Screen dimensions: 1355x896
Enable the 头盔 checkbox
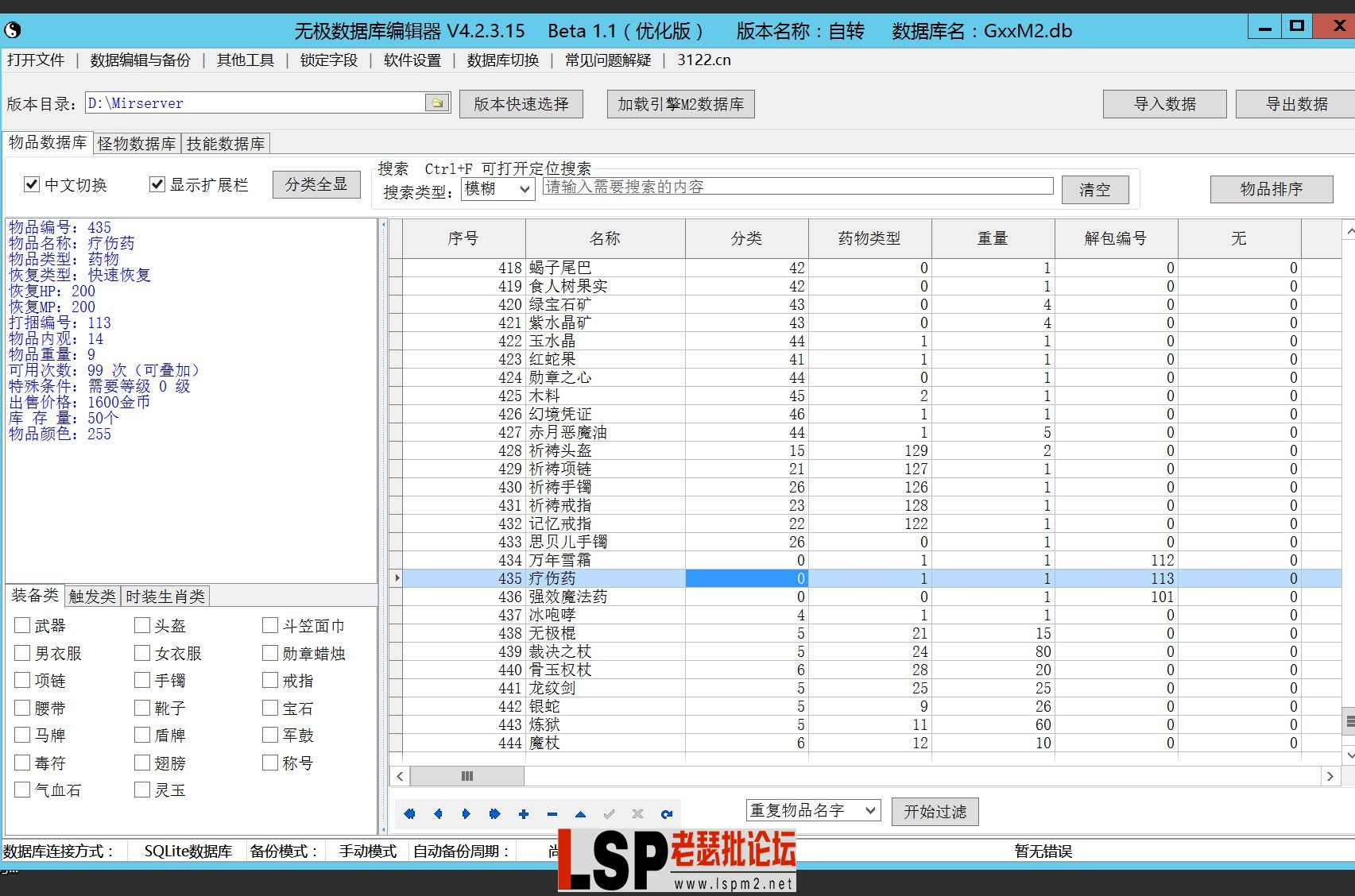(142, 625)
